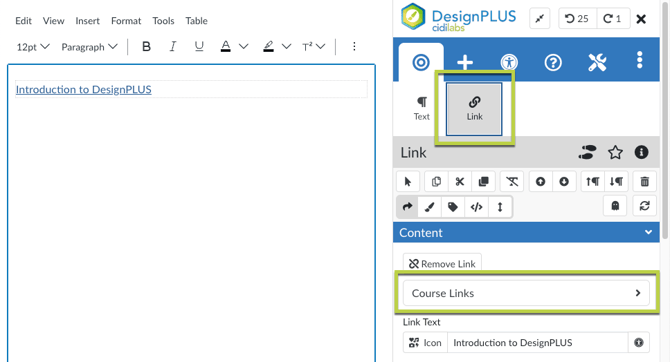Viewport: 670px width, 362px height.
Task: Open the highlight color dropdown arrow
Action: pos(287,47)
